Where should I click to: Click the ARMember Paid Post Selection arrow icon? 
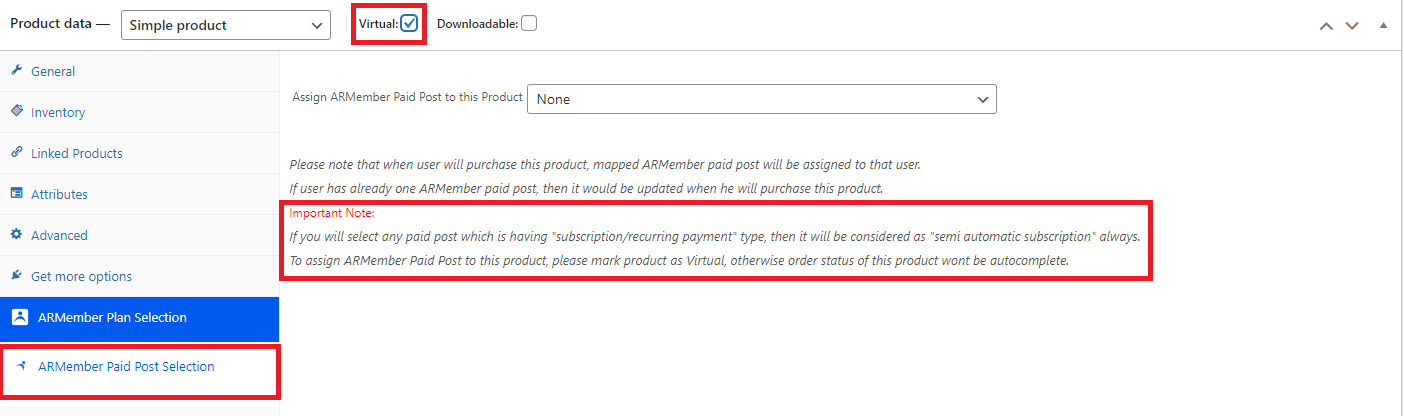[x=21, y=366]
